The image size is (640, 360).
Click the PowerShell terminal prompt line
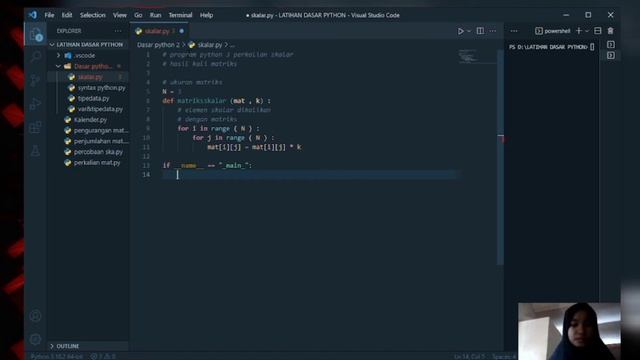(x=551, y=47)
